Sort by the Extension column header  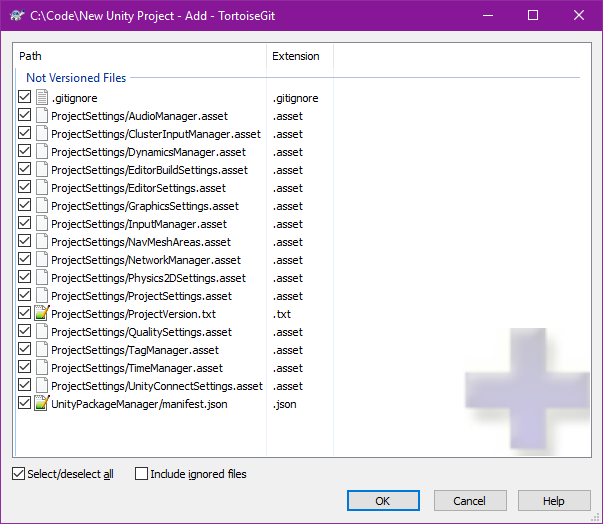300,56
